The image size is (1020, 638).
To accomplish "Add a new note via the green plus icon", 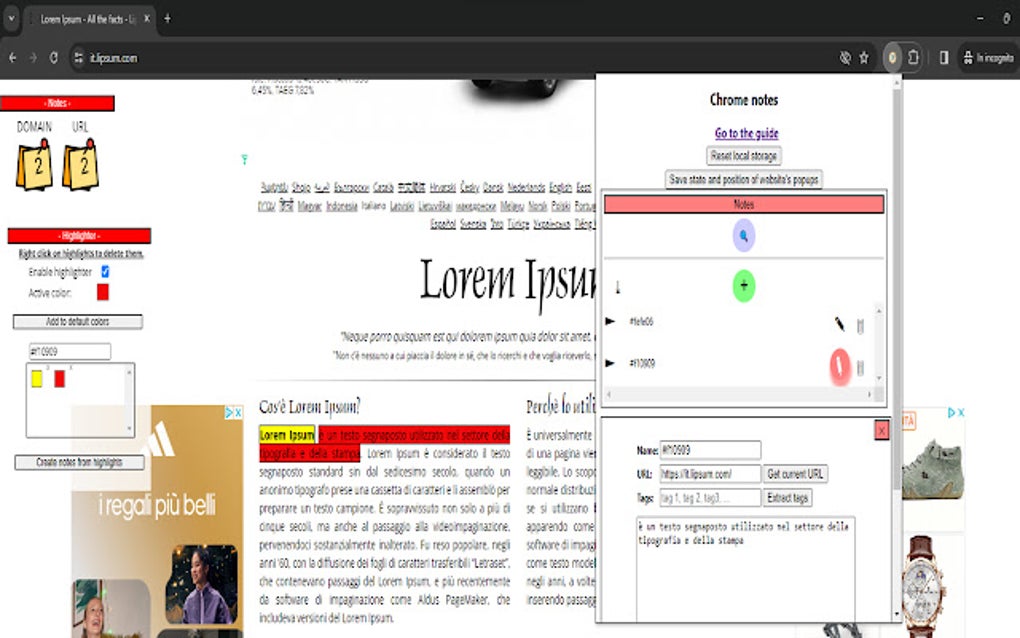I will pos(744,285).
